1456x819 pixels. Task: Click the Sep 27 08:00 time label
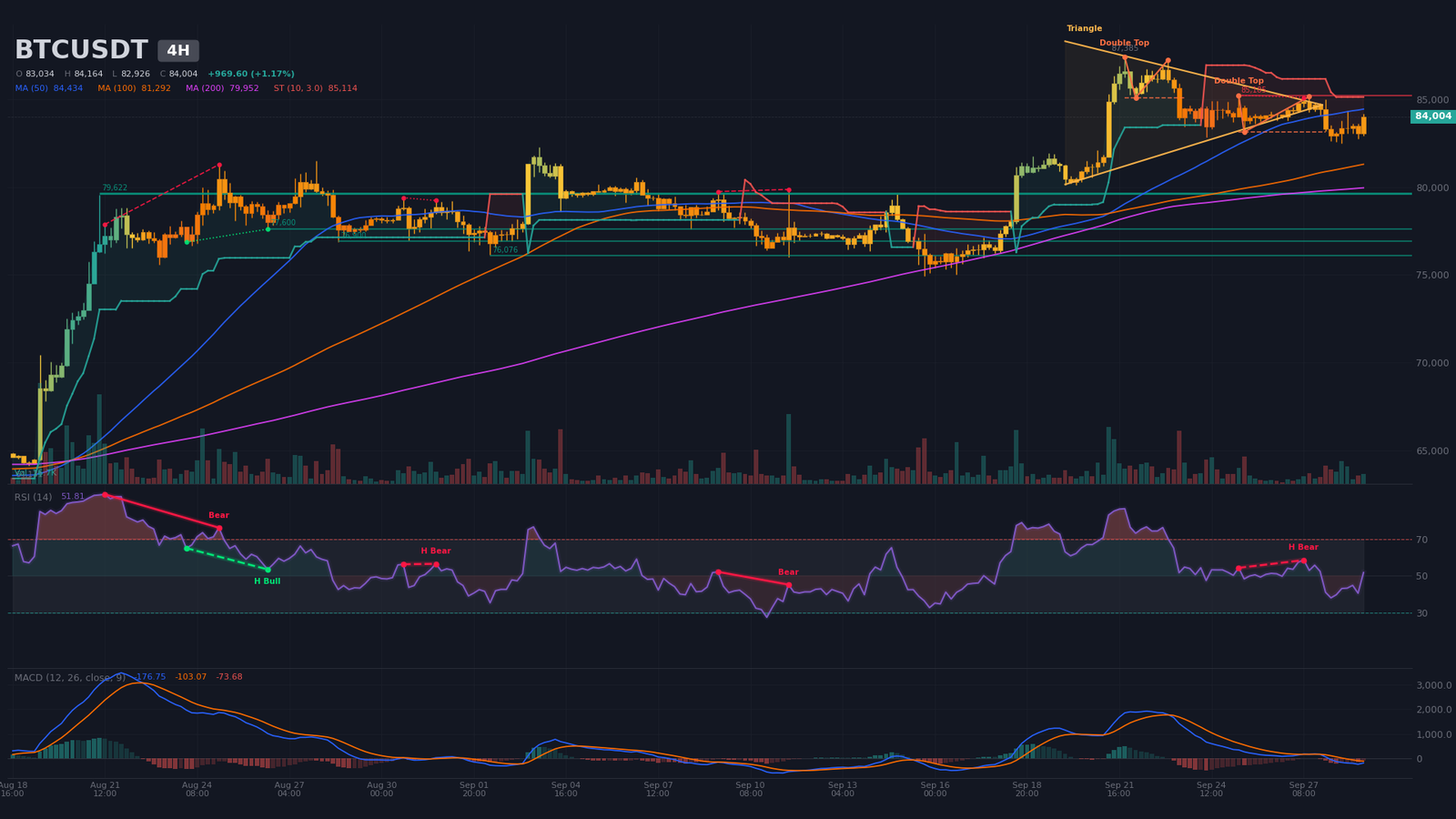pyautogui.click(x=1303, y=789)
